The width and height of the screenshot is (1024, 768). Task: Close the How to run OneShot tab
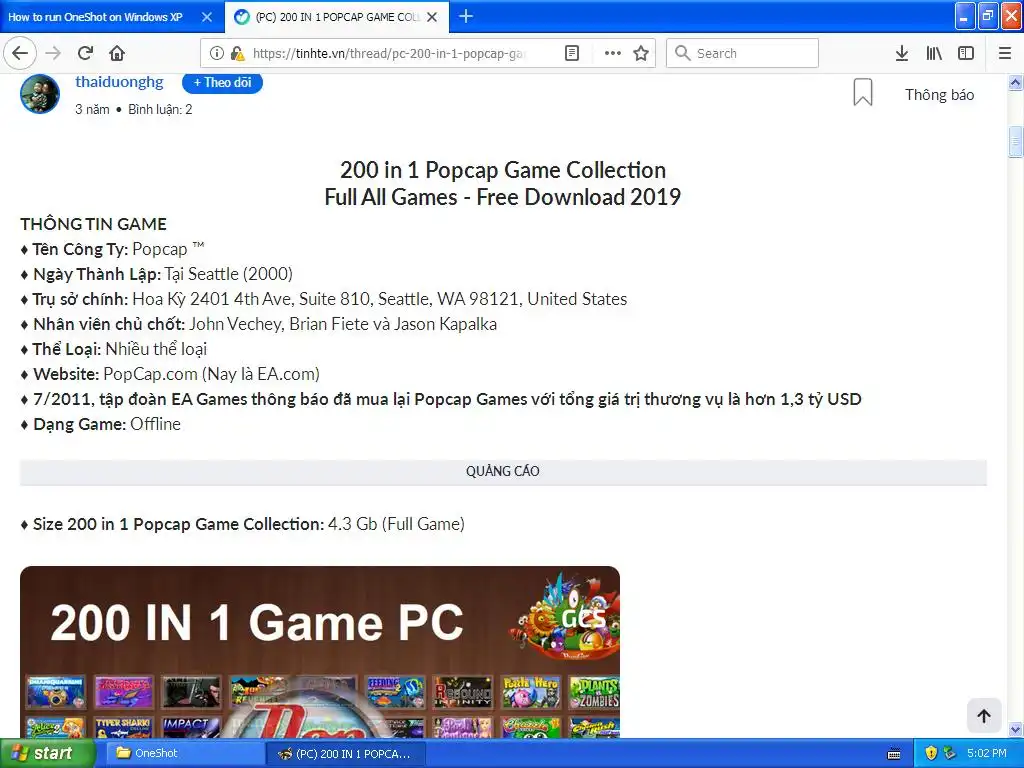[207, 17]
